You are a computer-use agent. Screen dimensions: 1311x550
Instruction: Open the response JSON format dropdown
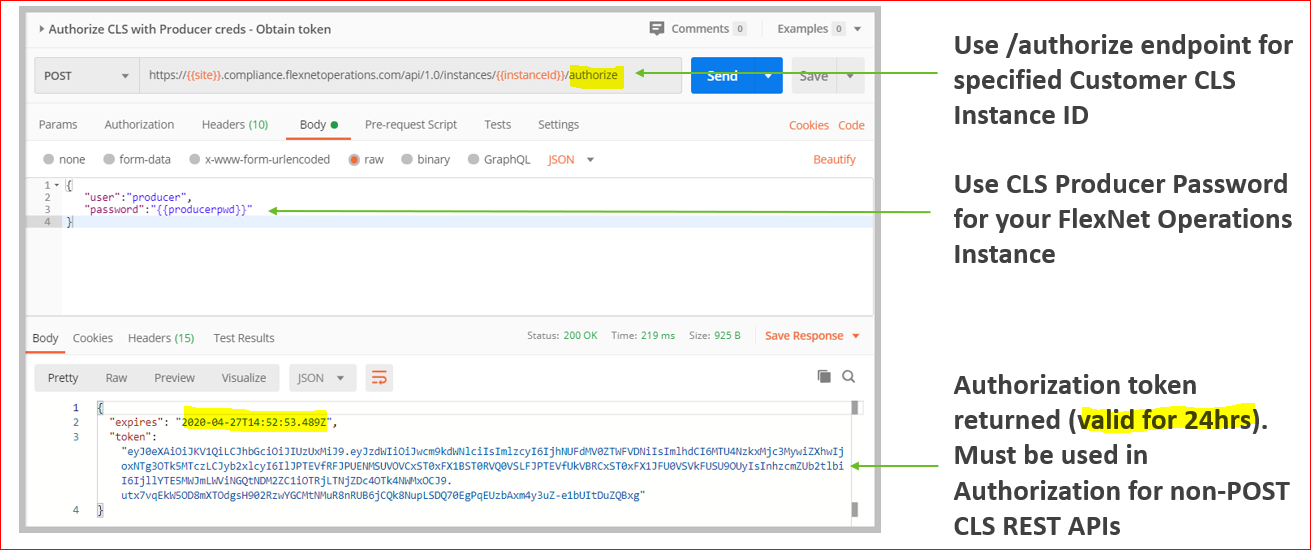322,378
